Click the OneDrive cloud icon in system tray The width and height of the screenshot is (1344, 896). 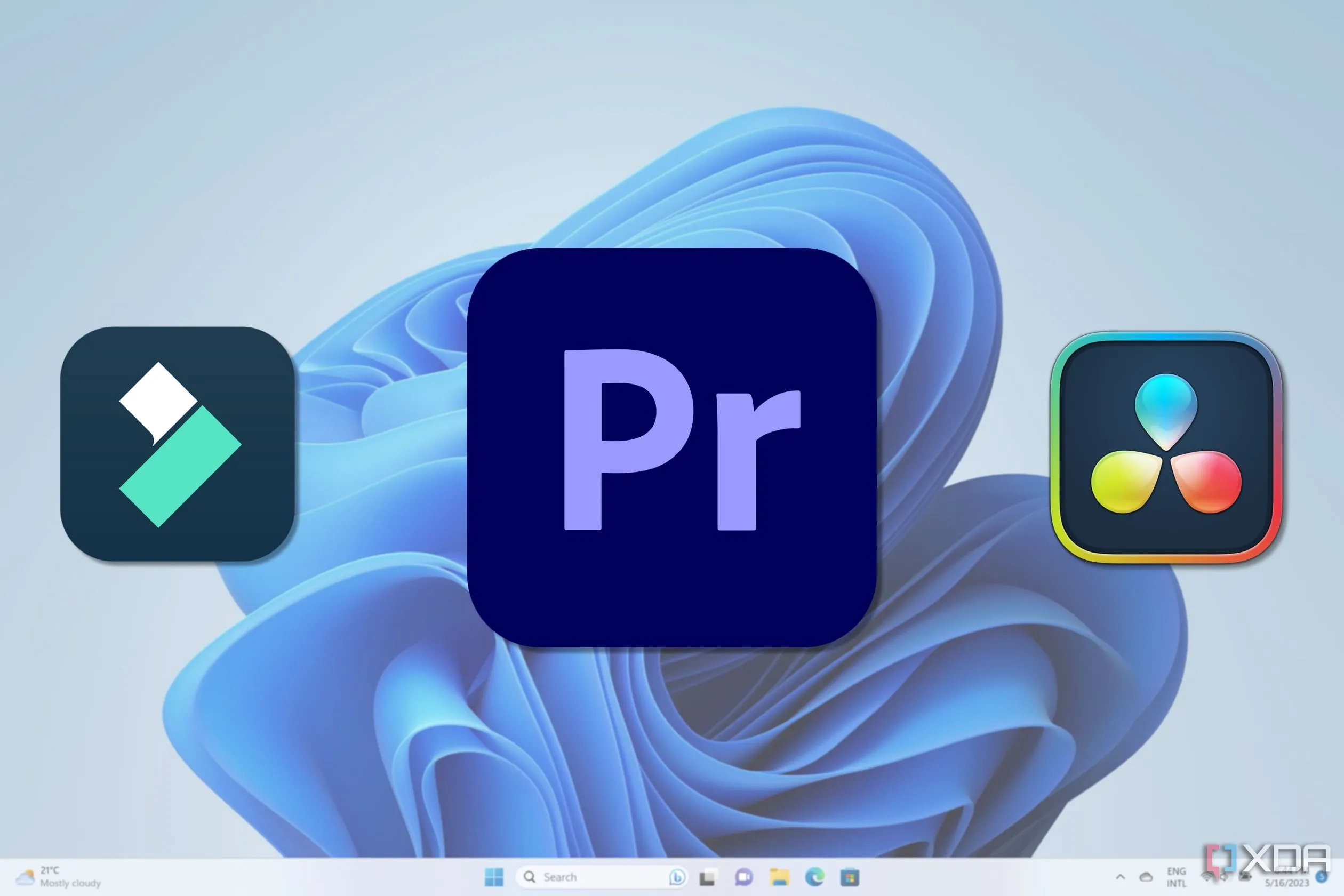(1146, 878)
